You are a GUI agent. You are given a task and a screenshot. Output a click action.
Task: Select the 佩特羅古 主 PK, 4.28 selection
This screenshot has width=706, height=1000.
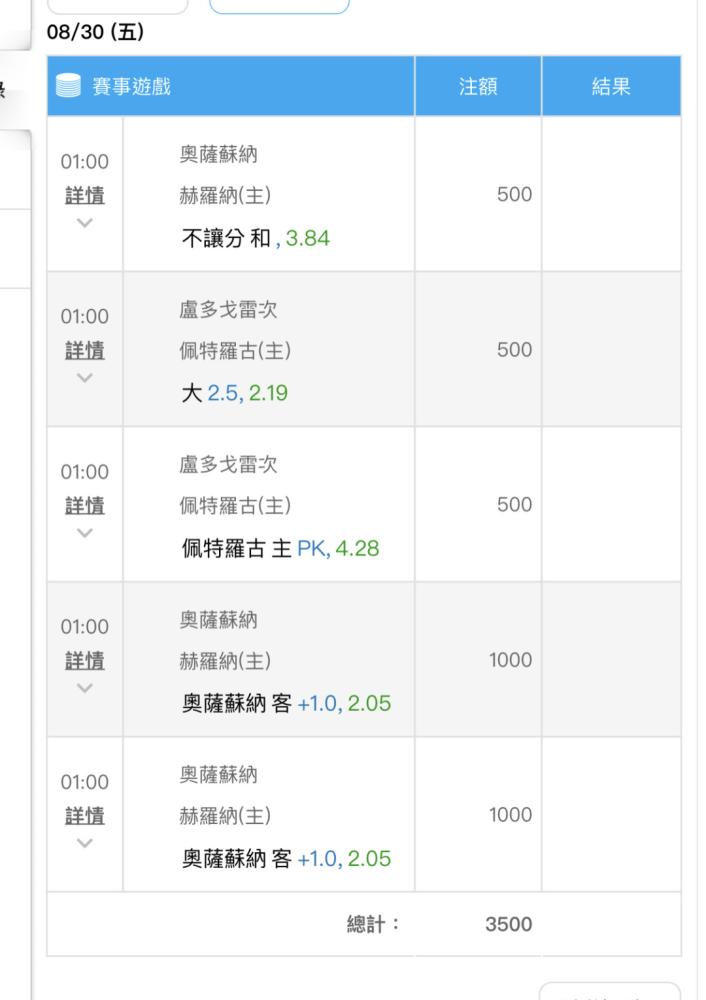click(280, 549)
